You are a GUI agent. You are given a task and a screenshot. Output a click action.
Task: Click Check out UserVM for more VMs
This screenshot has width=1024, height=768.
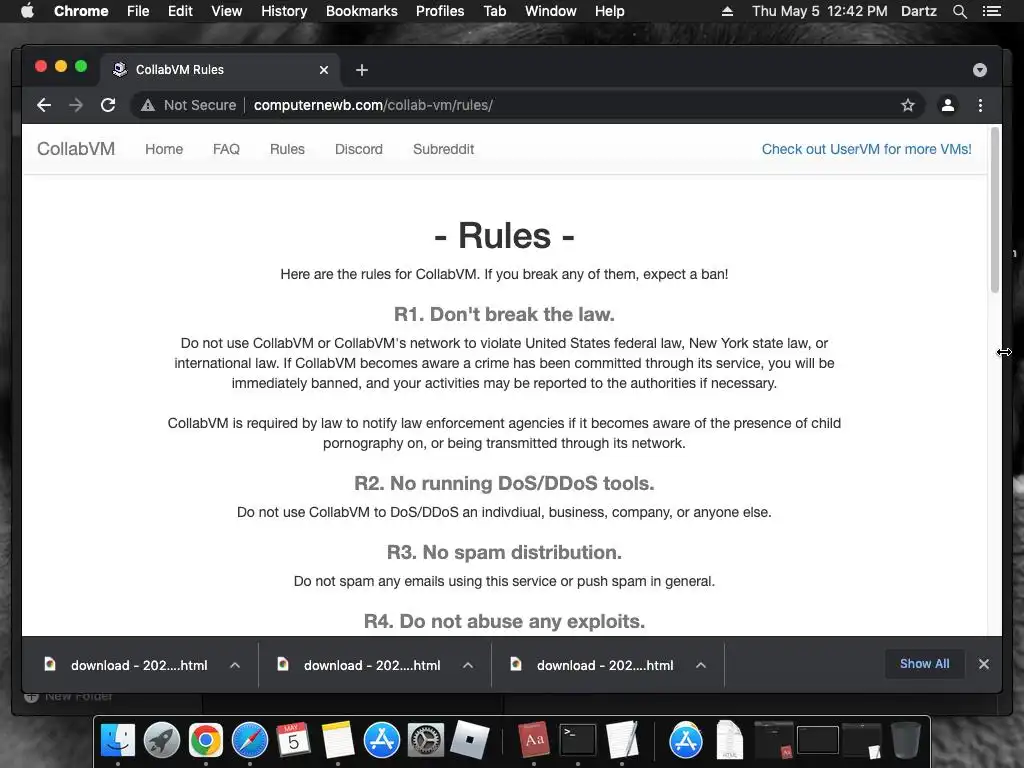pos(867,149)
